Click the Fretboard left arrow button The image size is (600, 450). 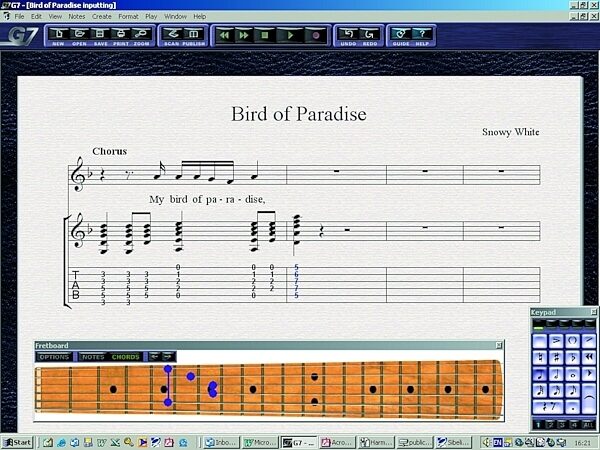point(154,357)
